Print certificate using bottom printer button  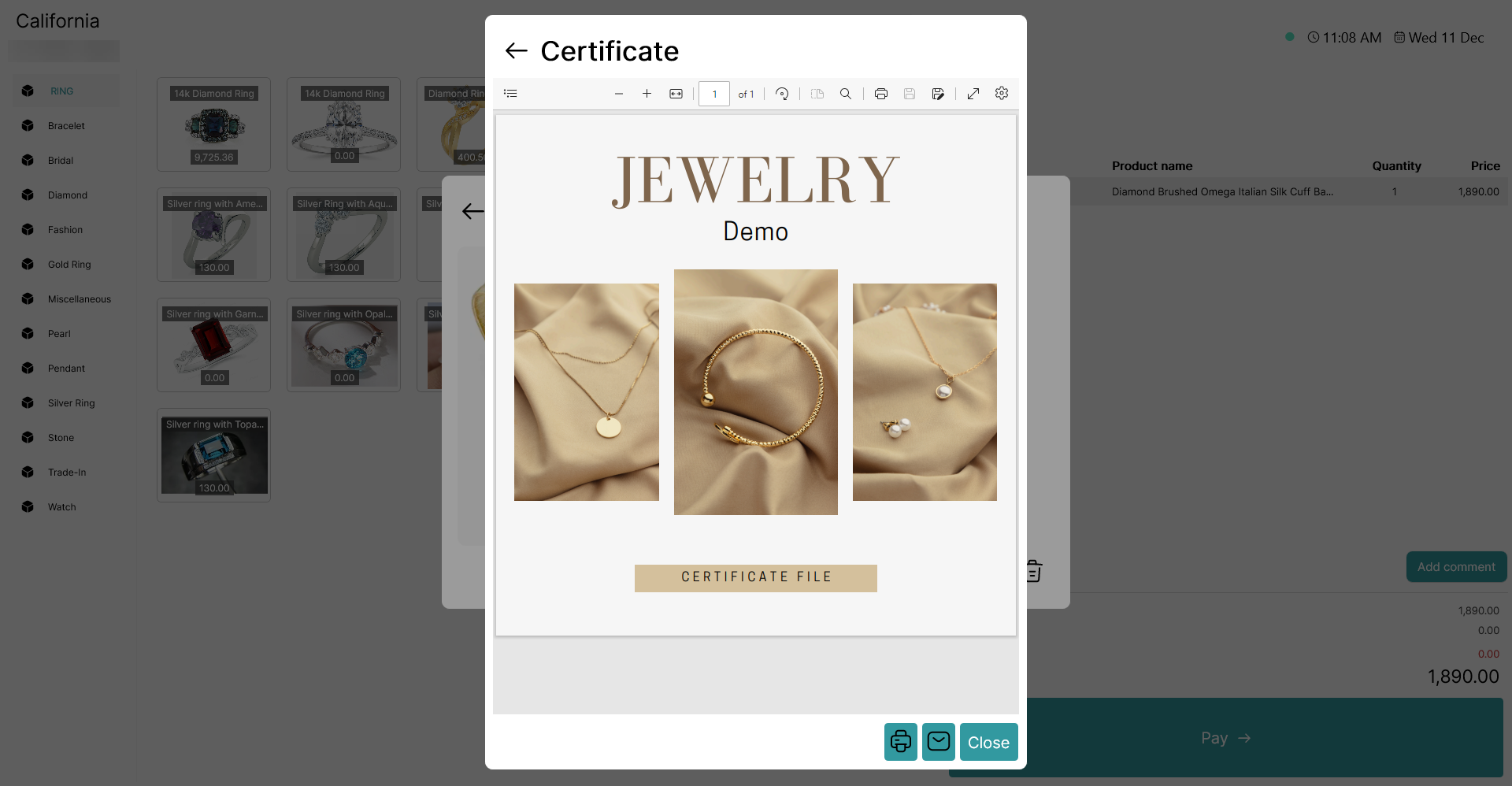coord(901,742)
